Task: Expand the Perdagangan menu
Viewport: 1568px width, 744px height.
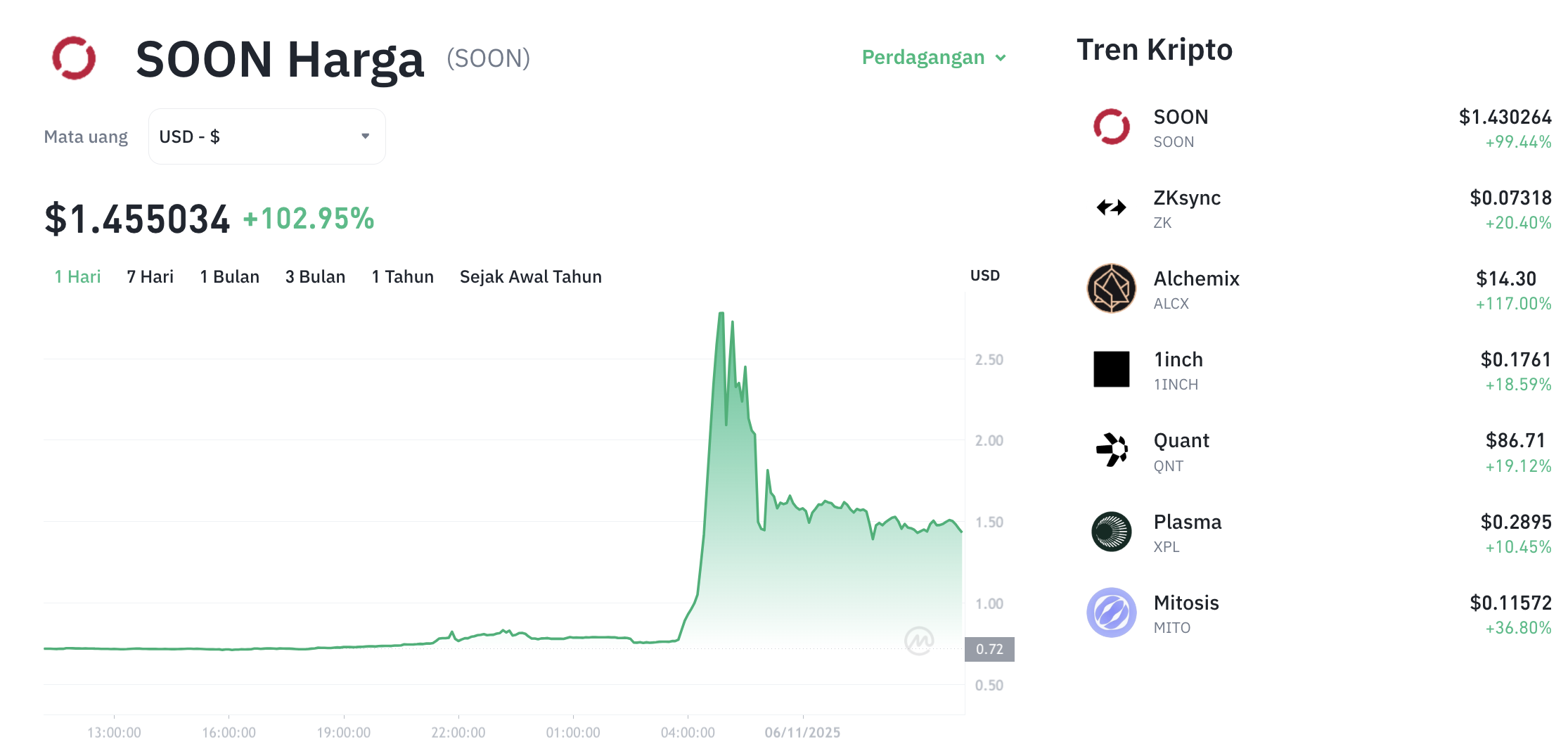Action: [x=934, y=58]
